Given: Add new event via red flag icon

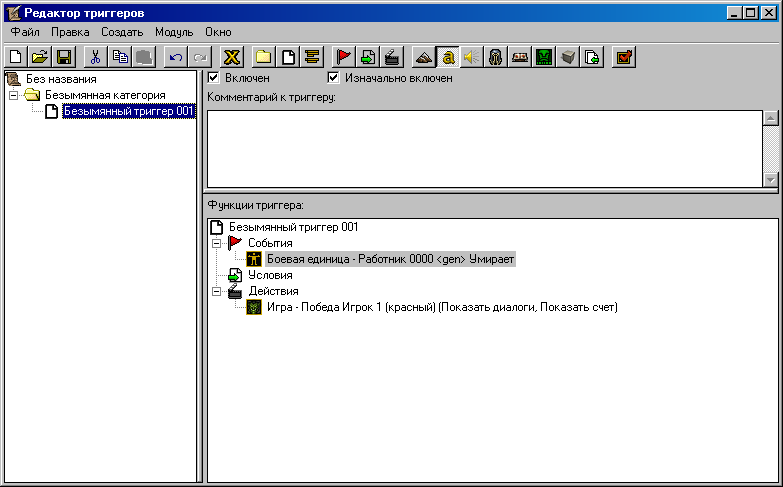Looking at the screenshot, I should point(344,57).
